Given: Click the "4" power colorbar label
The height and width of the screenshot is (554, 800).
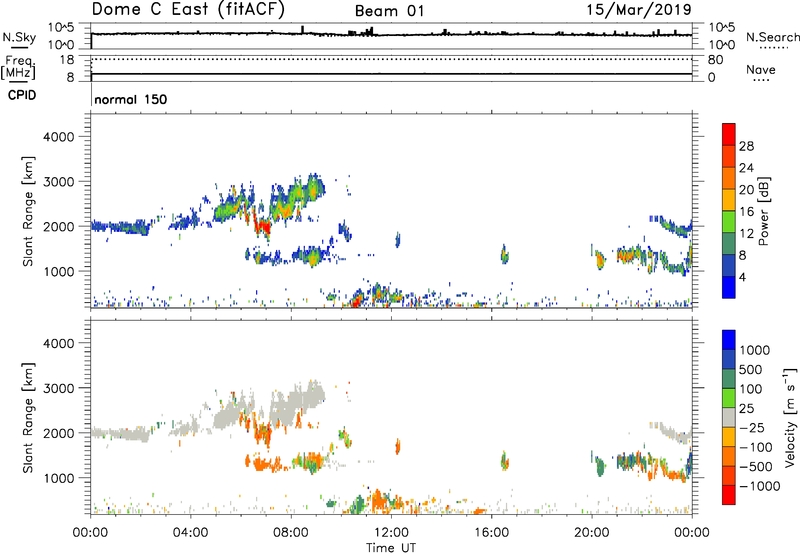Looking at the screenshot, I should pos(742,277).
